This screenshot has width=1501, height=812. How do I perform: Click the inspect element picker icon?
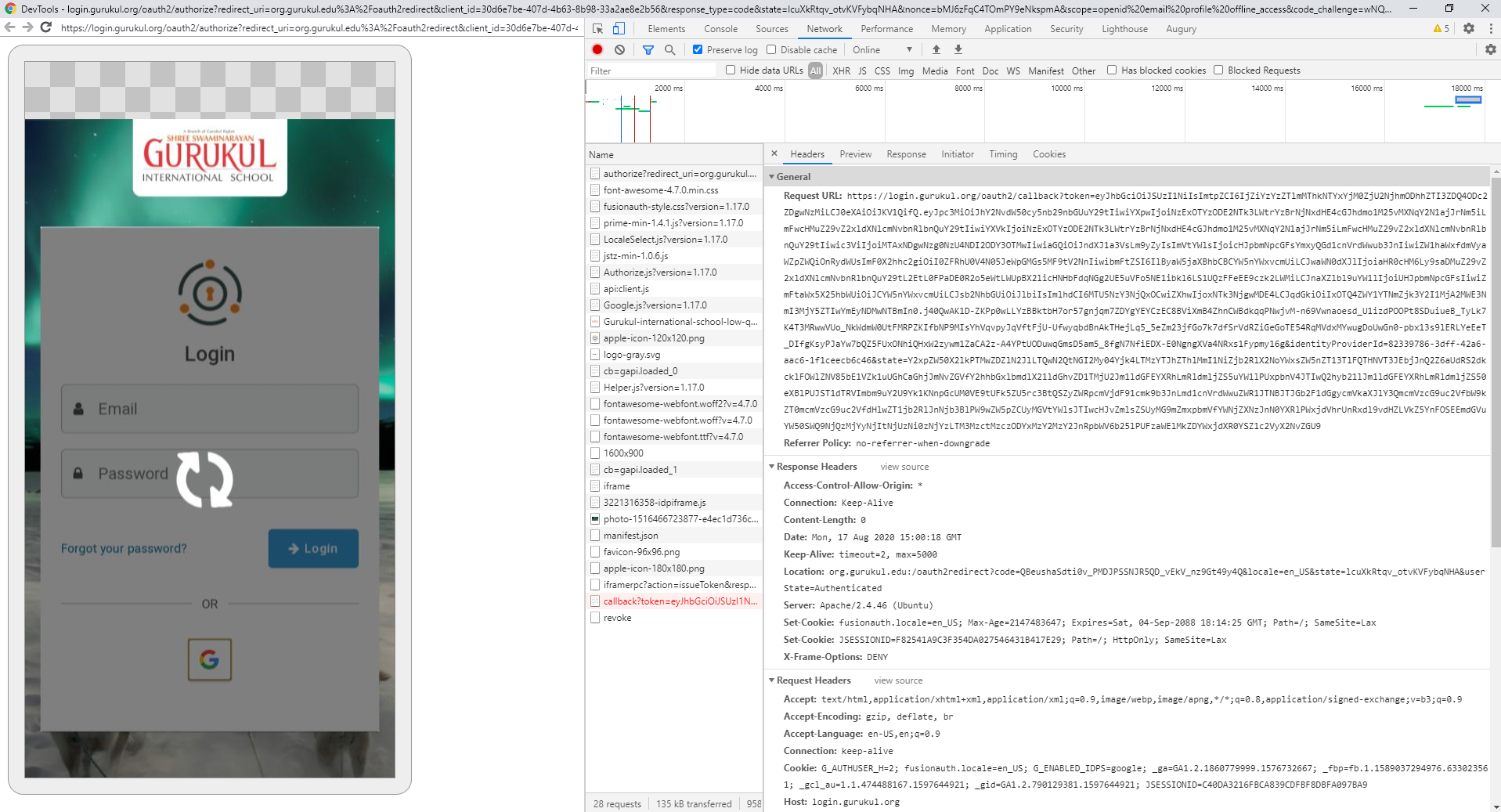pyautogui.click(x=598, y=29)
